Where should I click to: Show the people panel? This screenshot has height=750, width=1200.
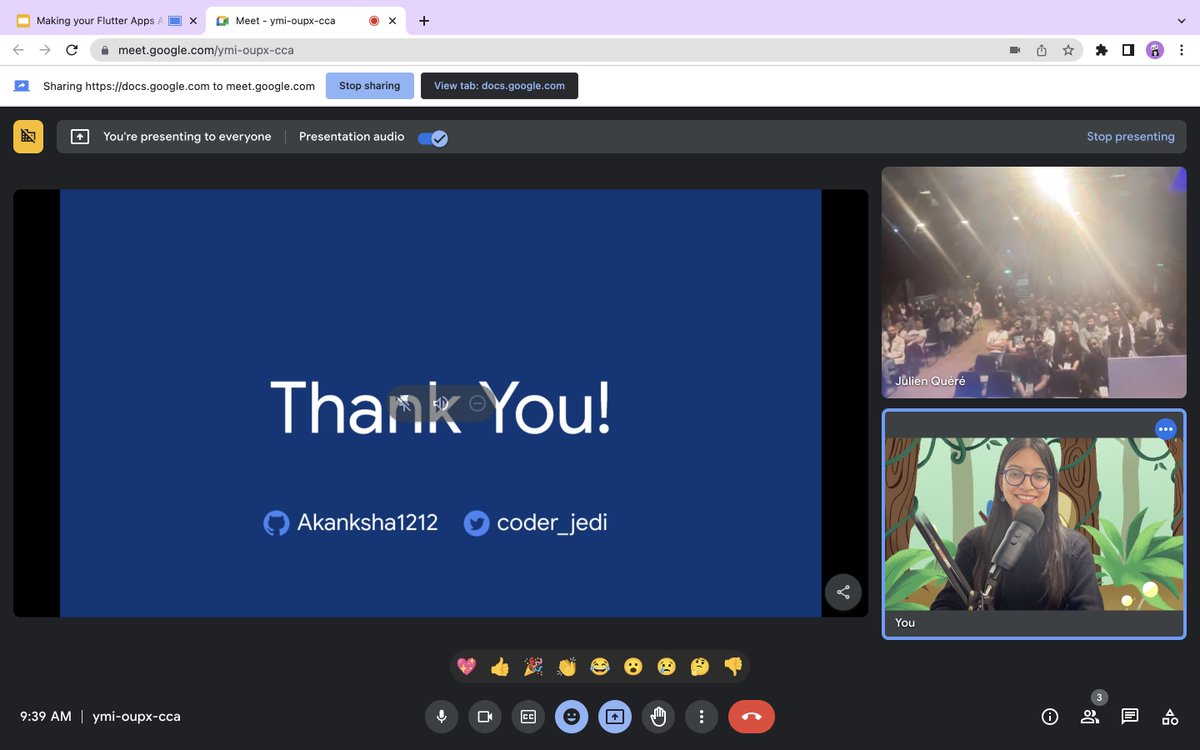coord(1090,716)
